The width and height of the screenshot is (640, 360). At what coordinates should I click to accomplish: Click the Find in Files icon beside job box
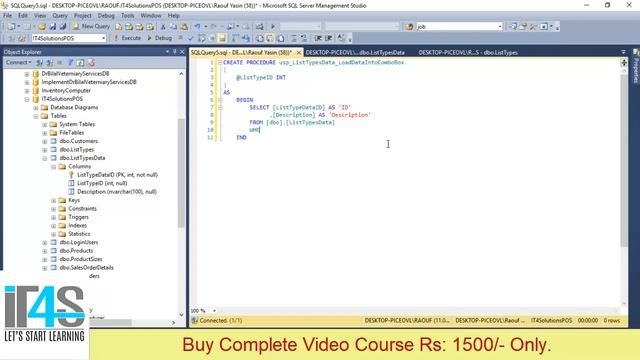pyautogui.click(x=409, y=27)
